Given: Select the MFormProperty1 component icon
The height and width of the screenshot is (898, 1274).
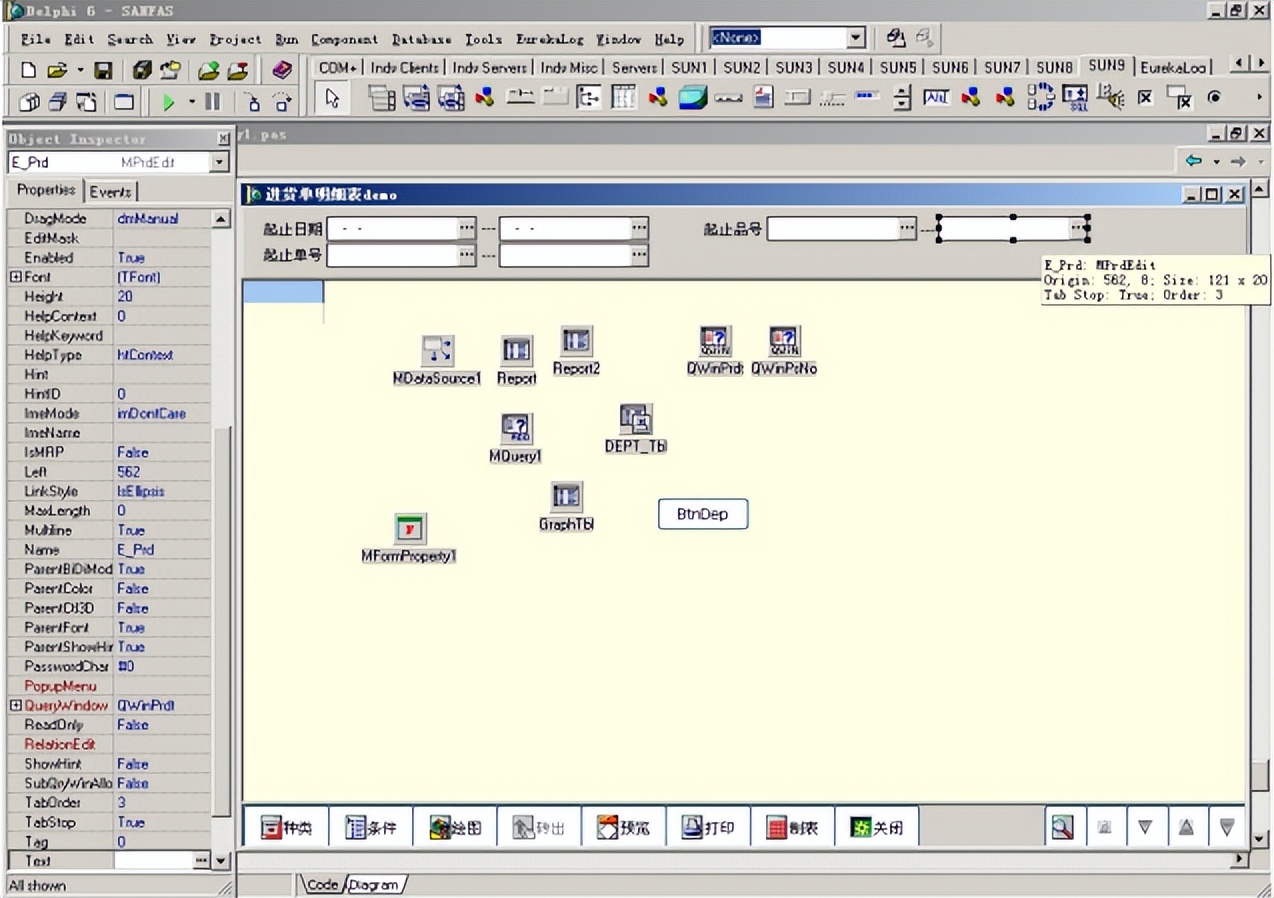Looking at the screenshot, I should [x=409, y=529].
